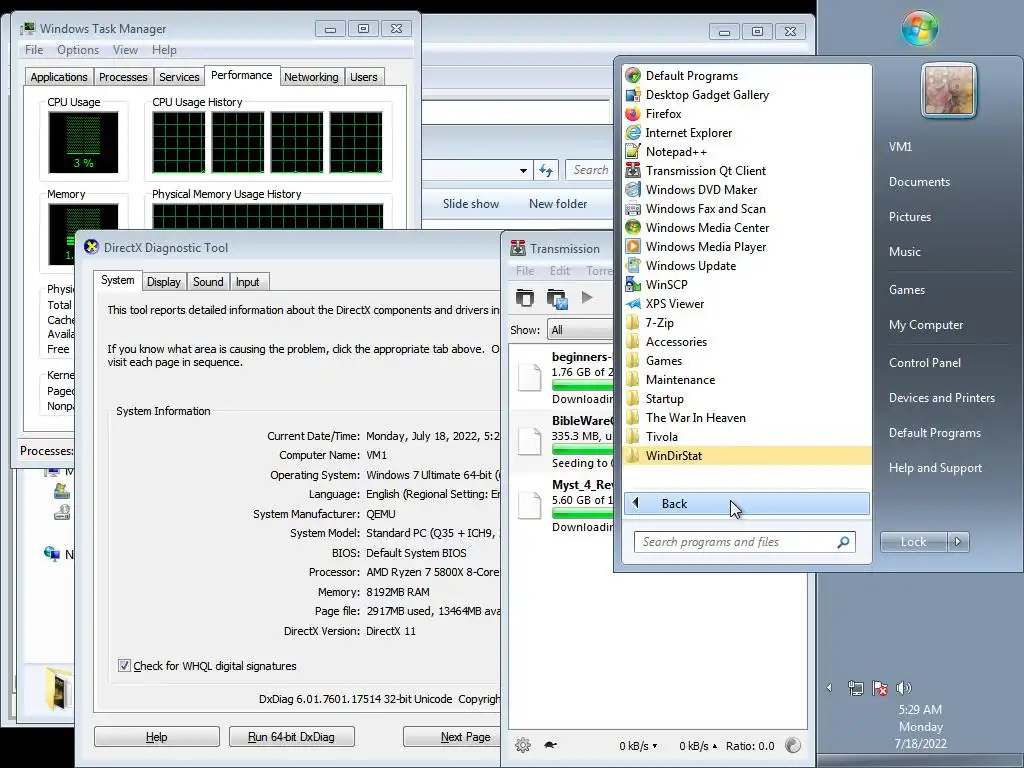This screenshot has width=1024, height=768.
Task: Open the Options menu in Task Manager
Action: [x=78, y=50]
